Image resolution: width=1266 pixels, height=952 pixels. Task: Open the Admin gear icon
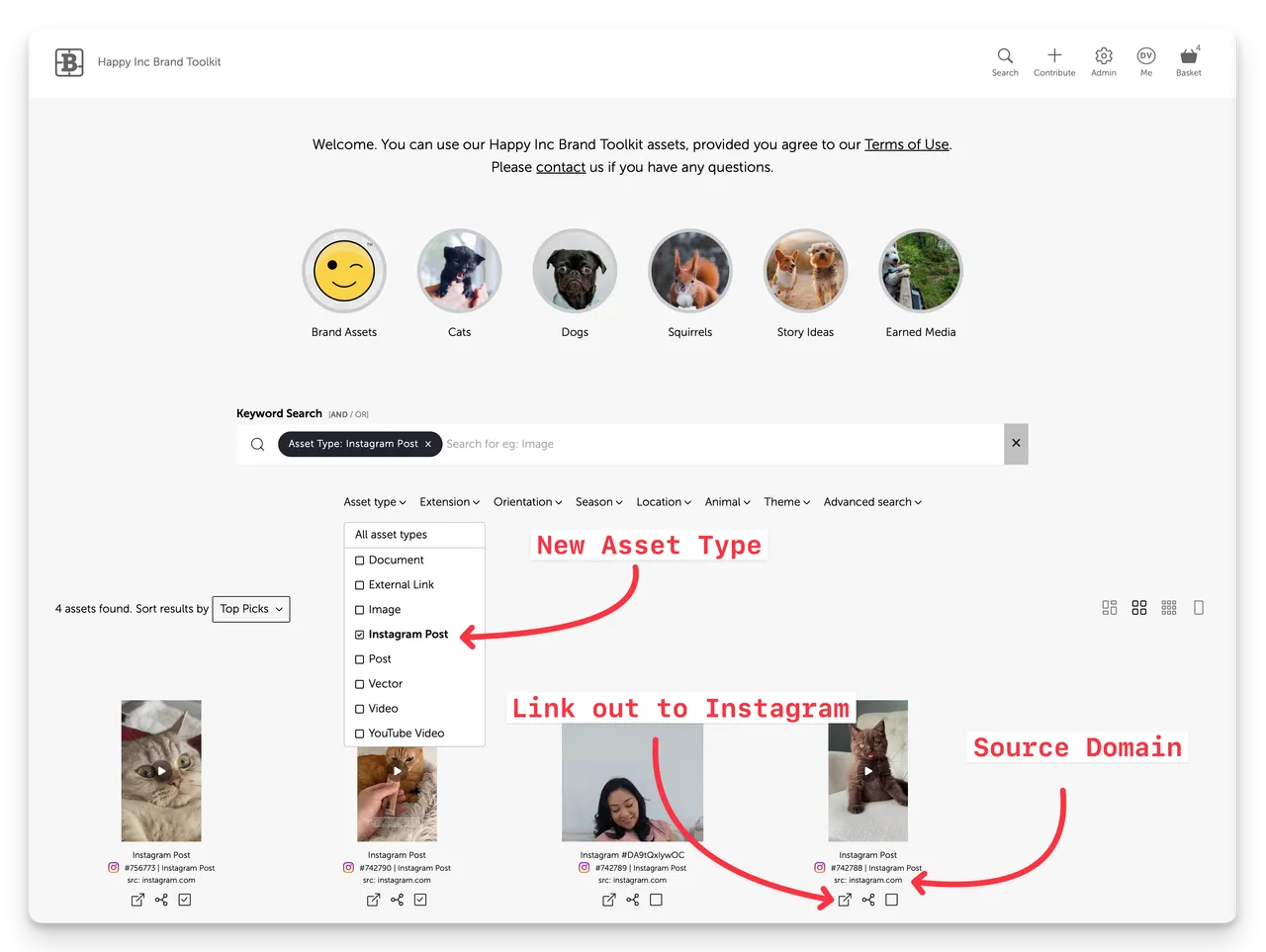point(1104,56)
